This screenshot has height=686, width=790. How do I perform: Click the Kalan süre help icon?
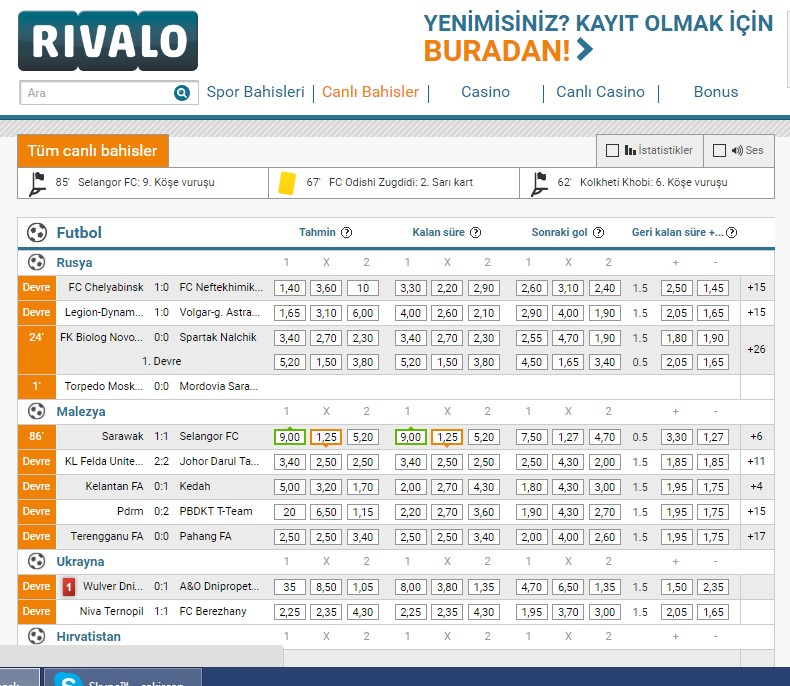click(476, 232)
